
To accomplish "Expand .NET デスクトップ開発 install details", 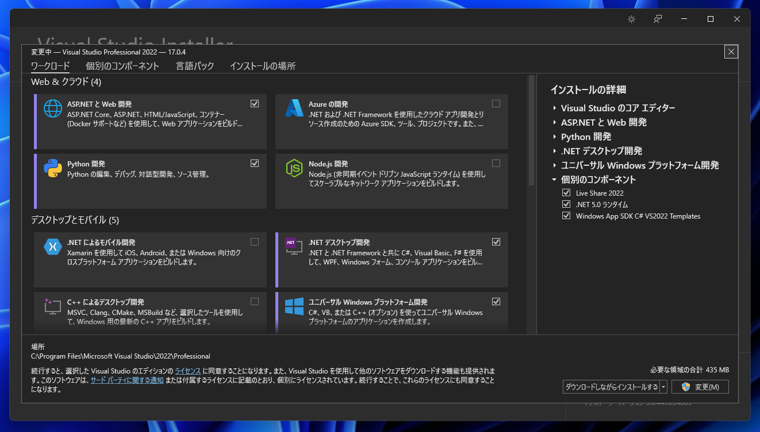I will point(554,151).
